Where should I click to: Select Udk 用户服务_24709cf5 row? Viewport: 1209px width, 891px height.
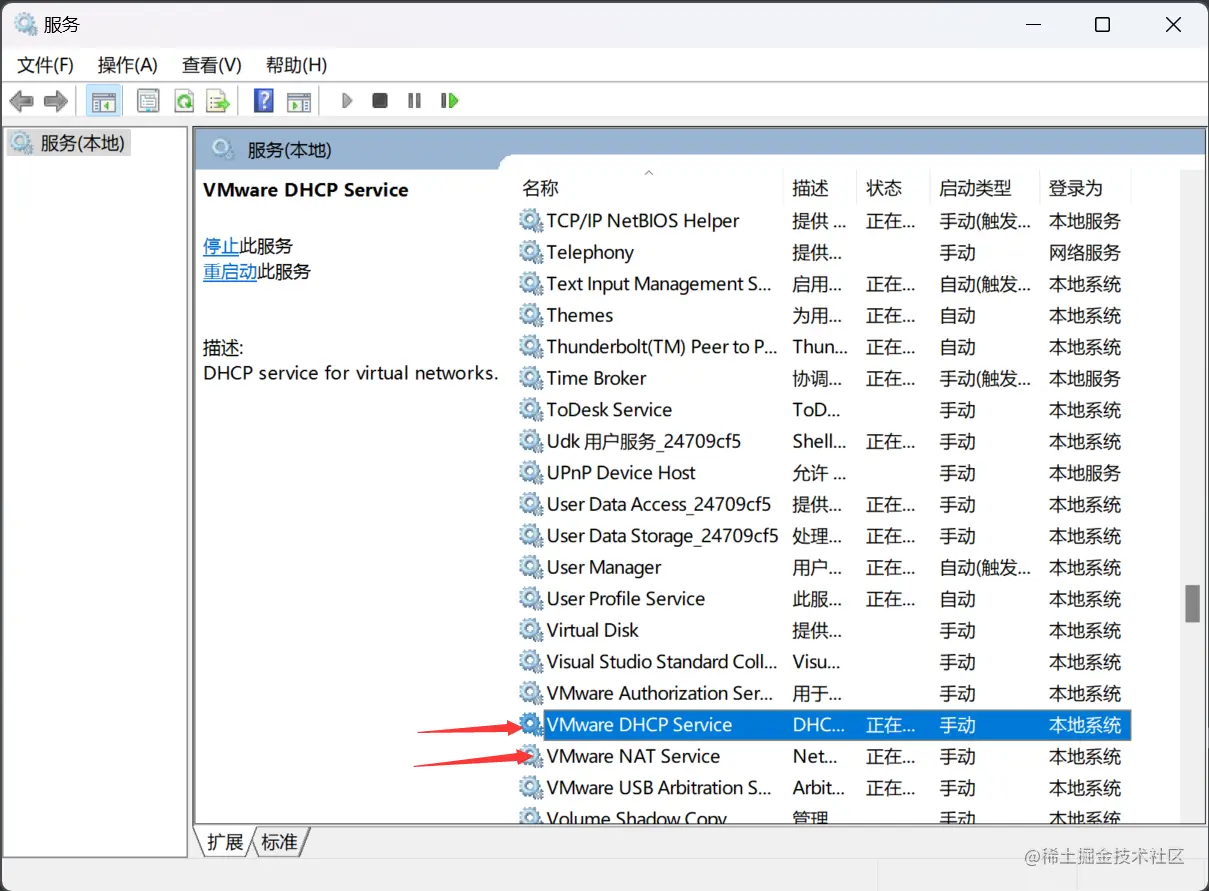[824, 441]
